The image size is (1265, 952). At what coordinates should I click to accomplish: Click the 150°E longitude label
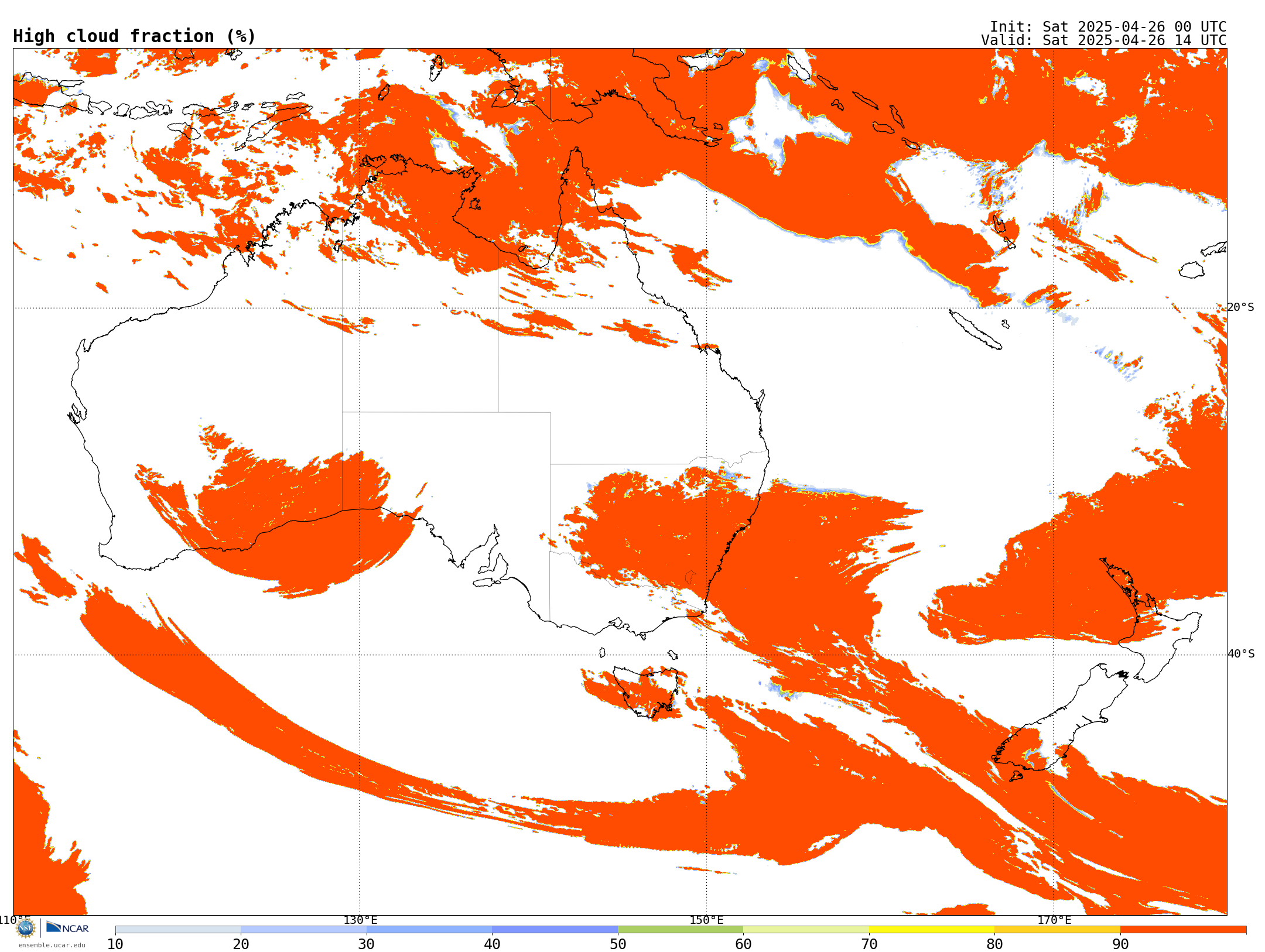(x=706, y=920)
